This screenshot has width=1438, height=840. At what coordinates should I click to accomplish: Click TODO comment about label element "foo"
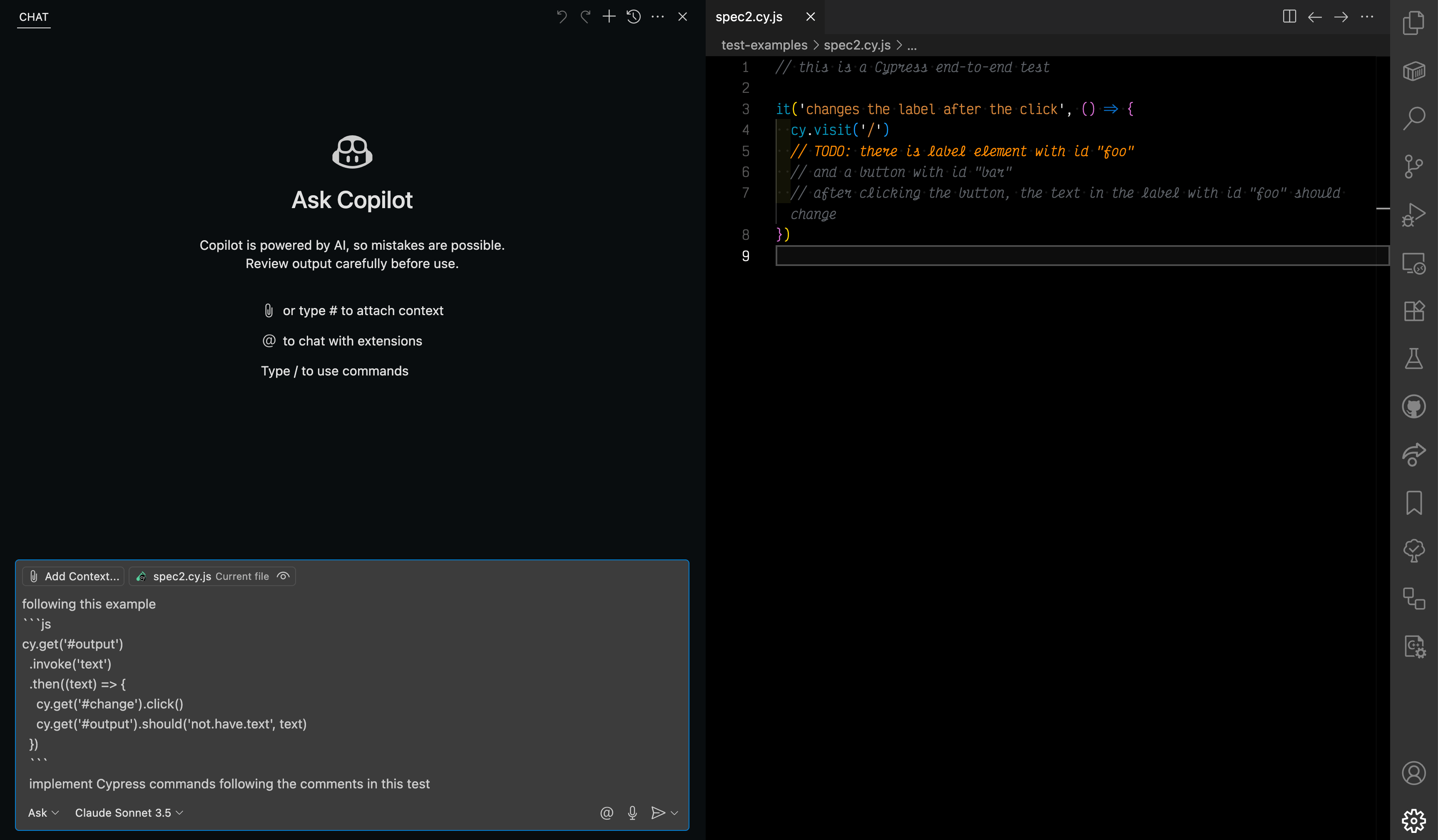pos(962,151)
